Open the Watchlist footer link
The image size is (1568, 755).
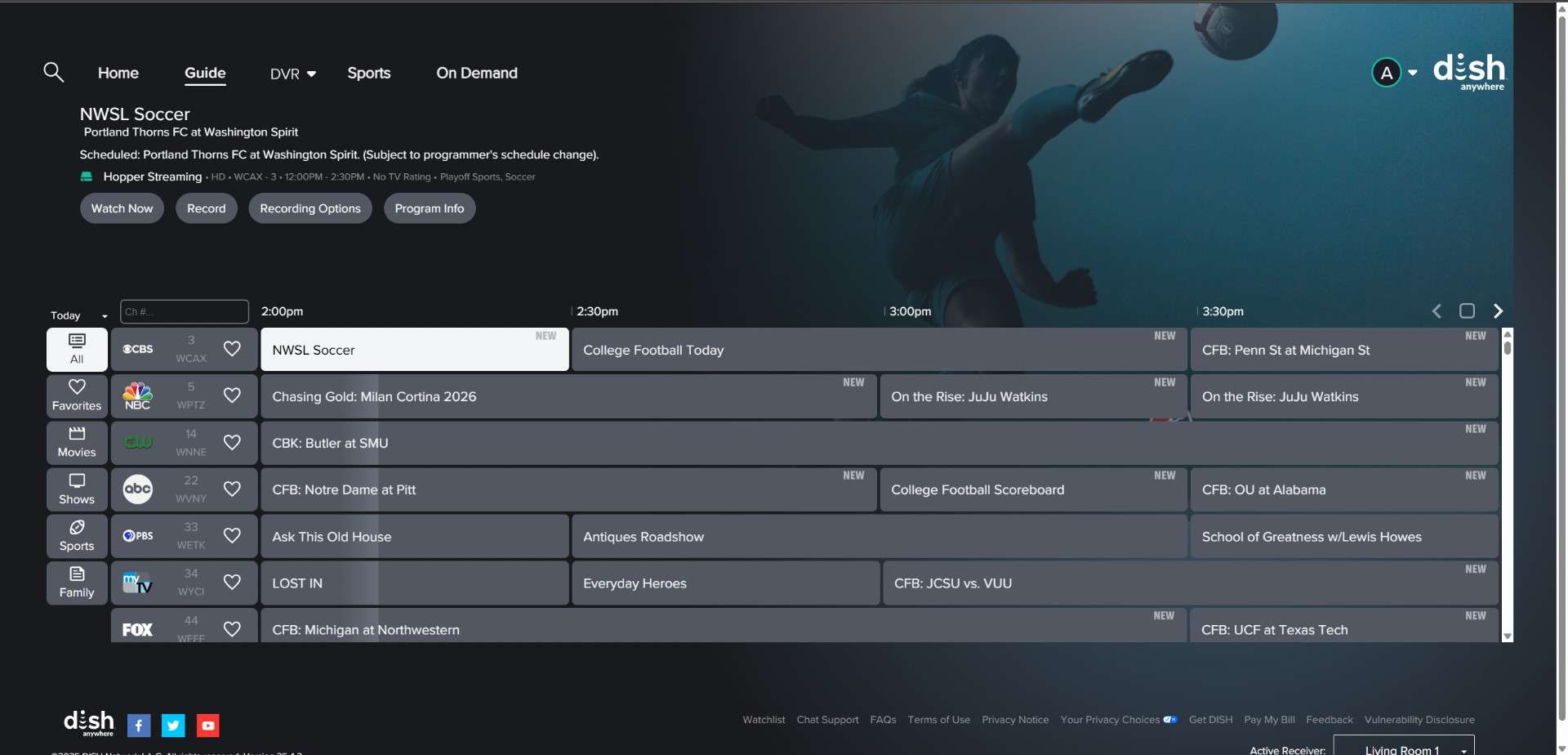pyautogui.click(x=763, y=719)
